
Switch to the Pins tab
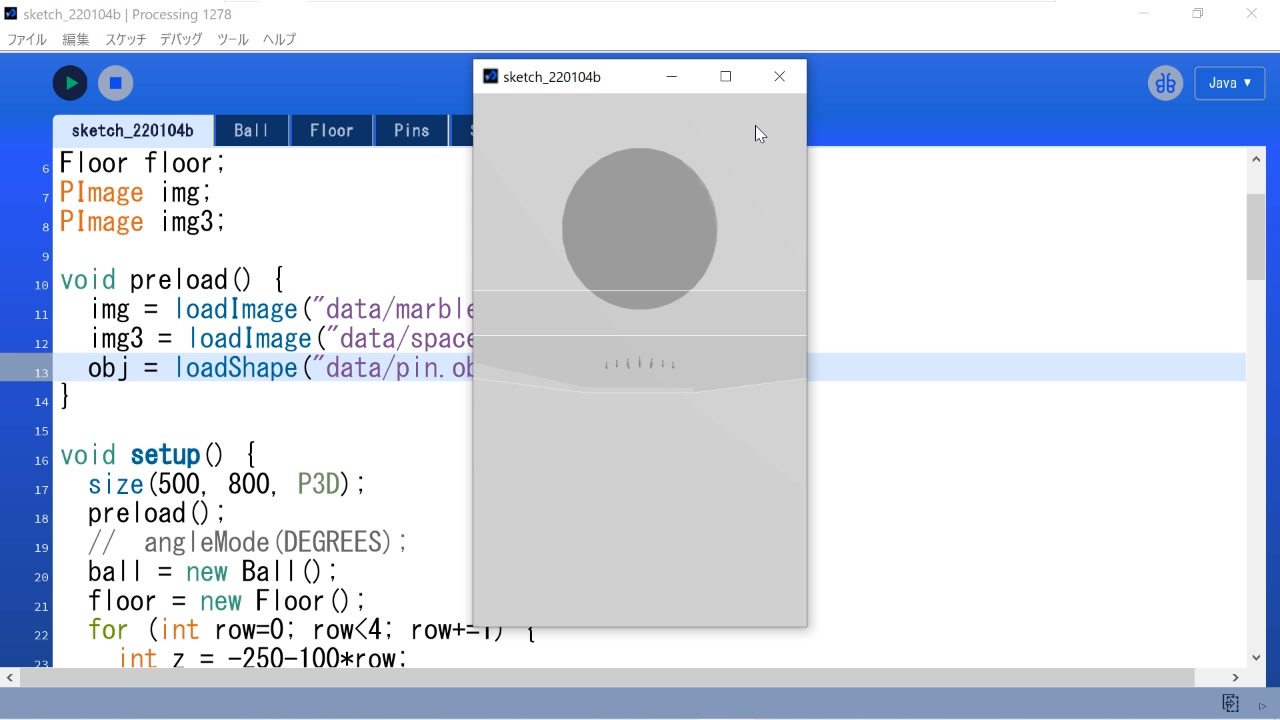coord(410,130)
